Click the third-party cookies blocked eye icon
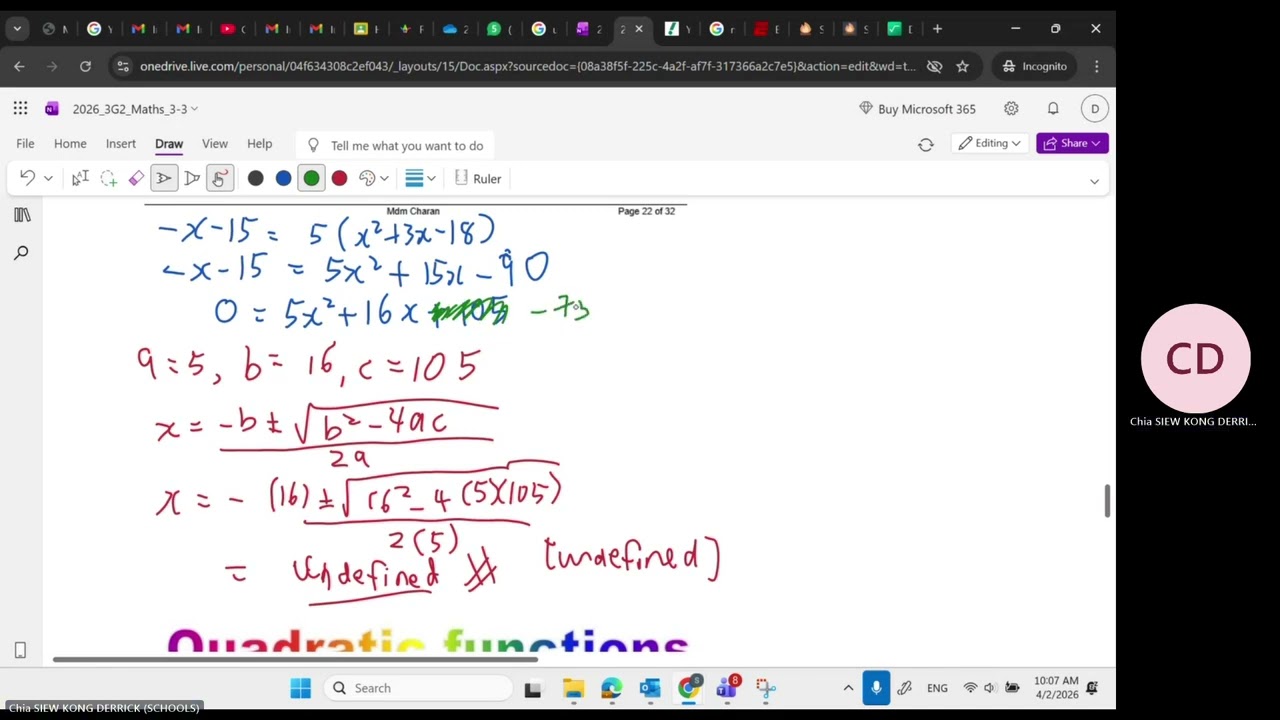This screenshot has height=720, width=1280. pos(934,66)
